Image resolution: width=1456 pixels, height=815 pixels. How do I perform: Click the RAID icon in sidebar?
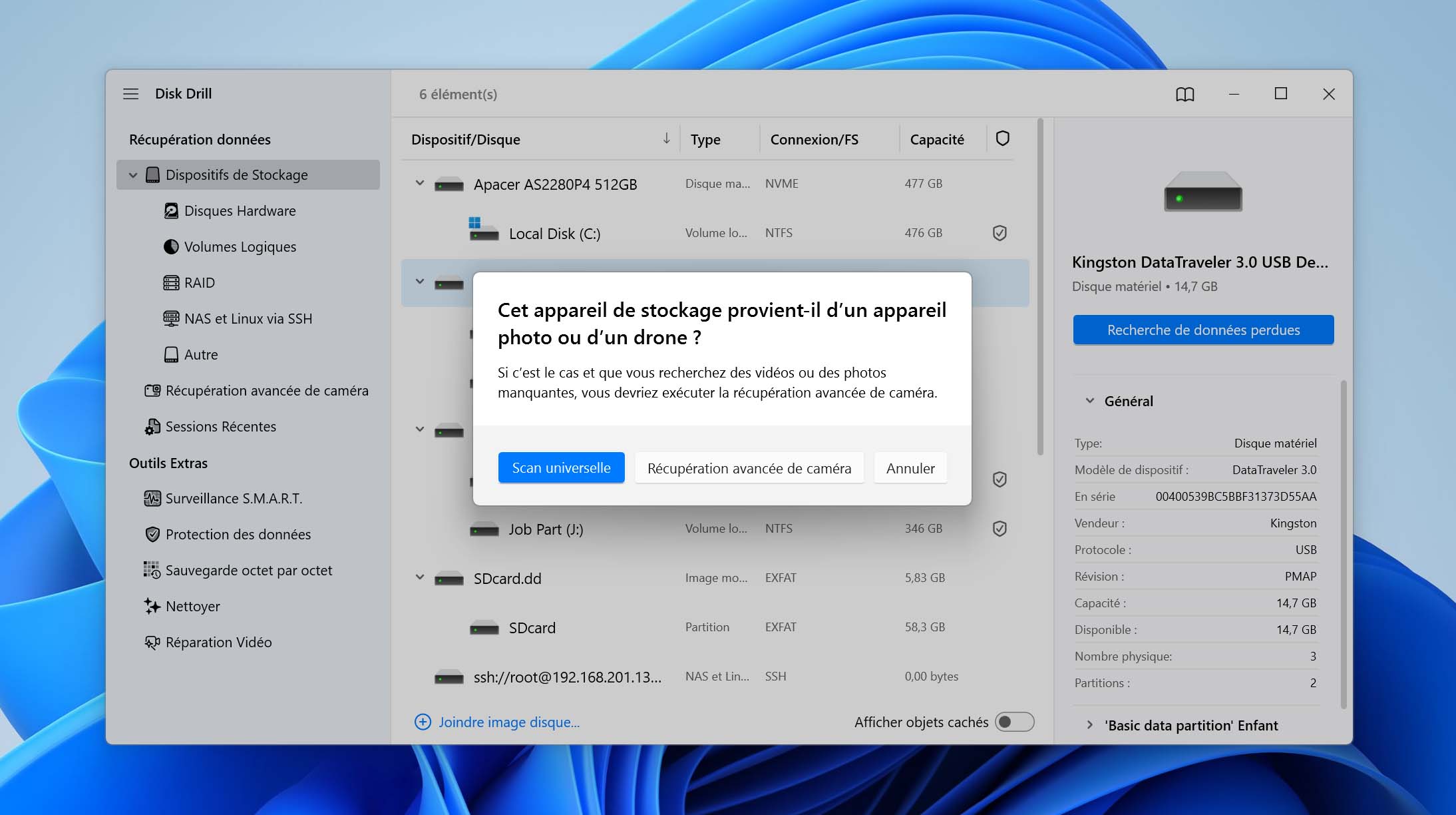click(171, 283)
